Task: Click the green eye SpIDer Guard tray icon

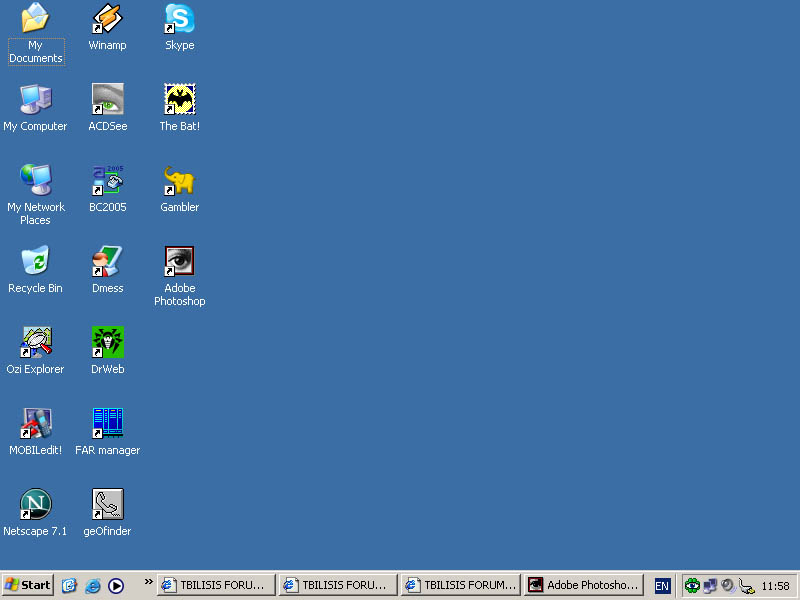Action: (692, 585)
